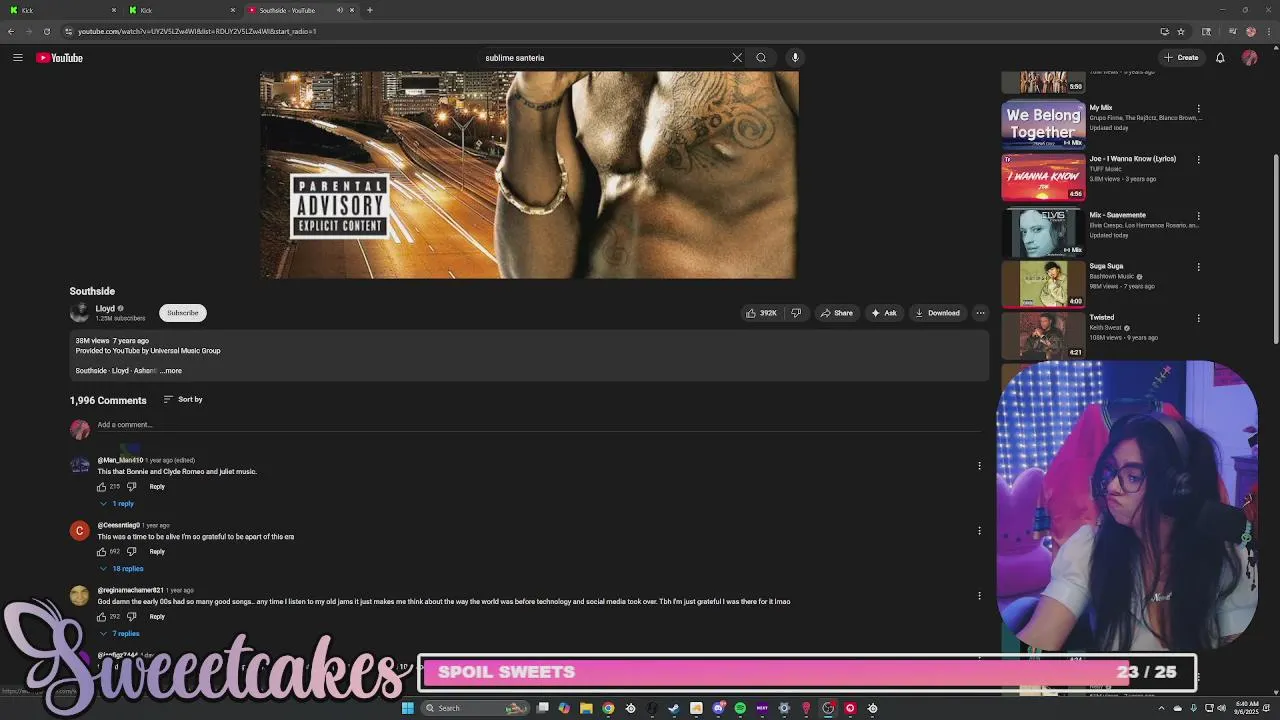Image resolution: width=1280 pixels, height=720 pixels.
Task: Reload the page with the refresh icon
Action: [x=46, y=31]
